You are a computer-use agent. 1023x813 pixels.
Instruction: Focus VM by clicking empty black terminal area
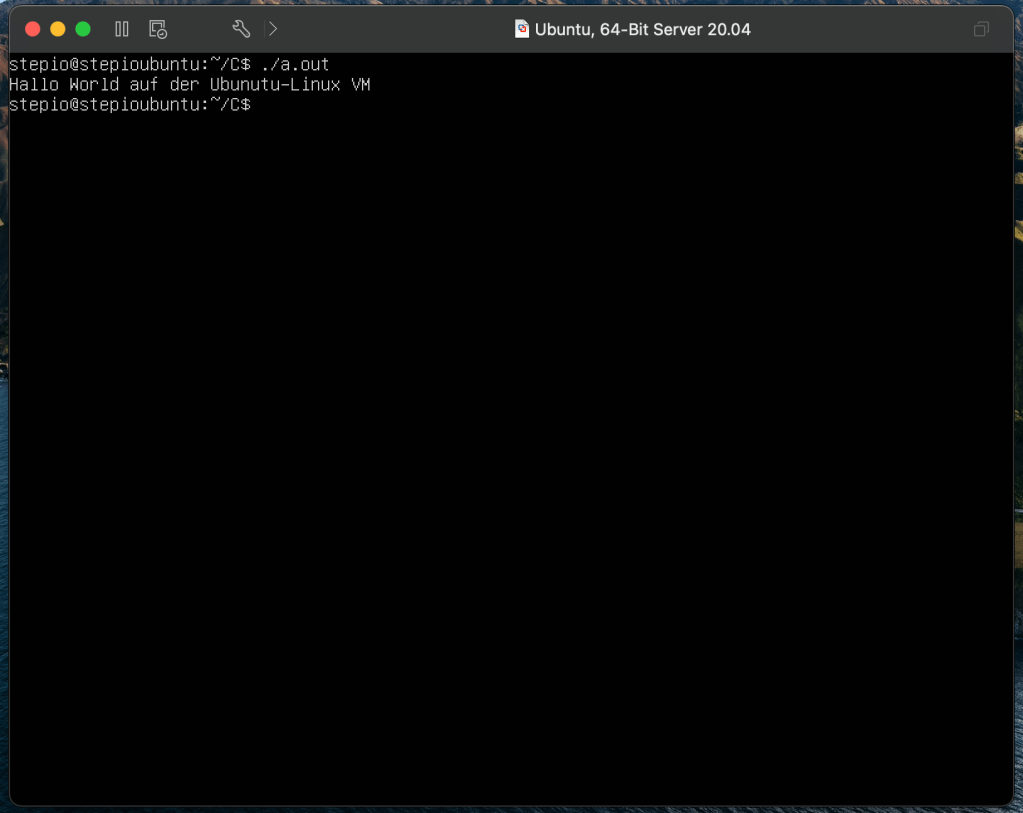click(x=511, y=450)
